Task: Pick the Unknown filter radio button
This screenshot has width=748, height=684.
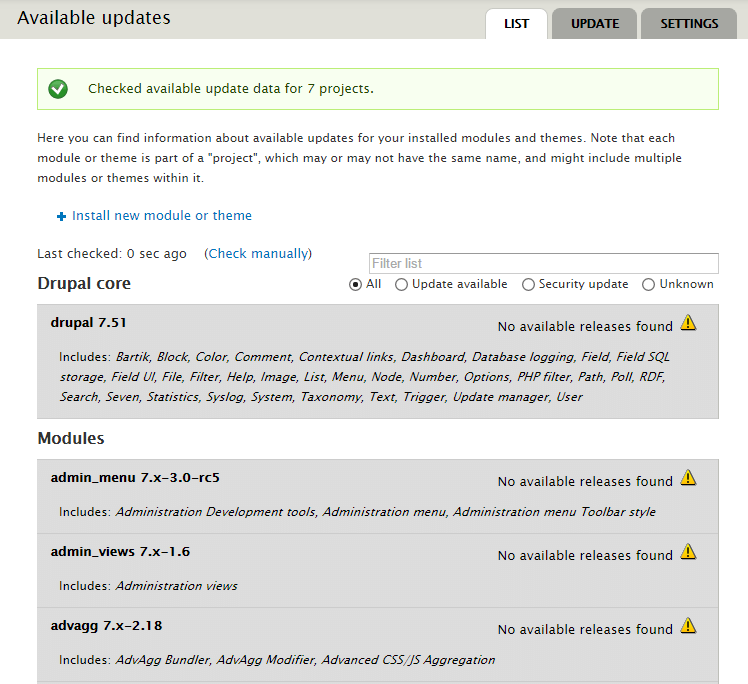Action: (x=648, y=284)
